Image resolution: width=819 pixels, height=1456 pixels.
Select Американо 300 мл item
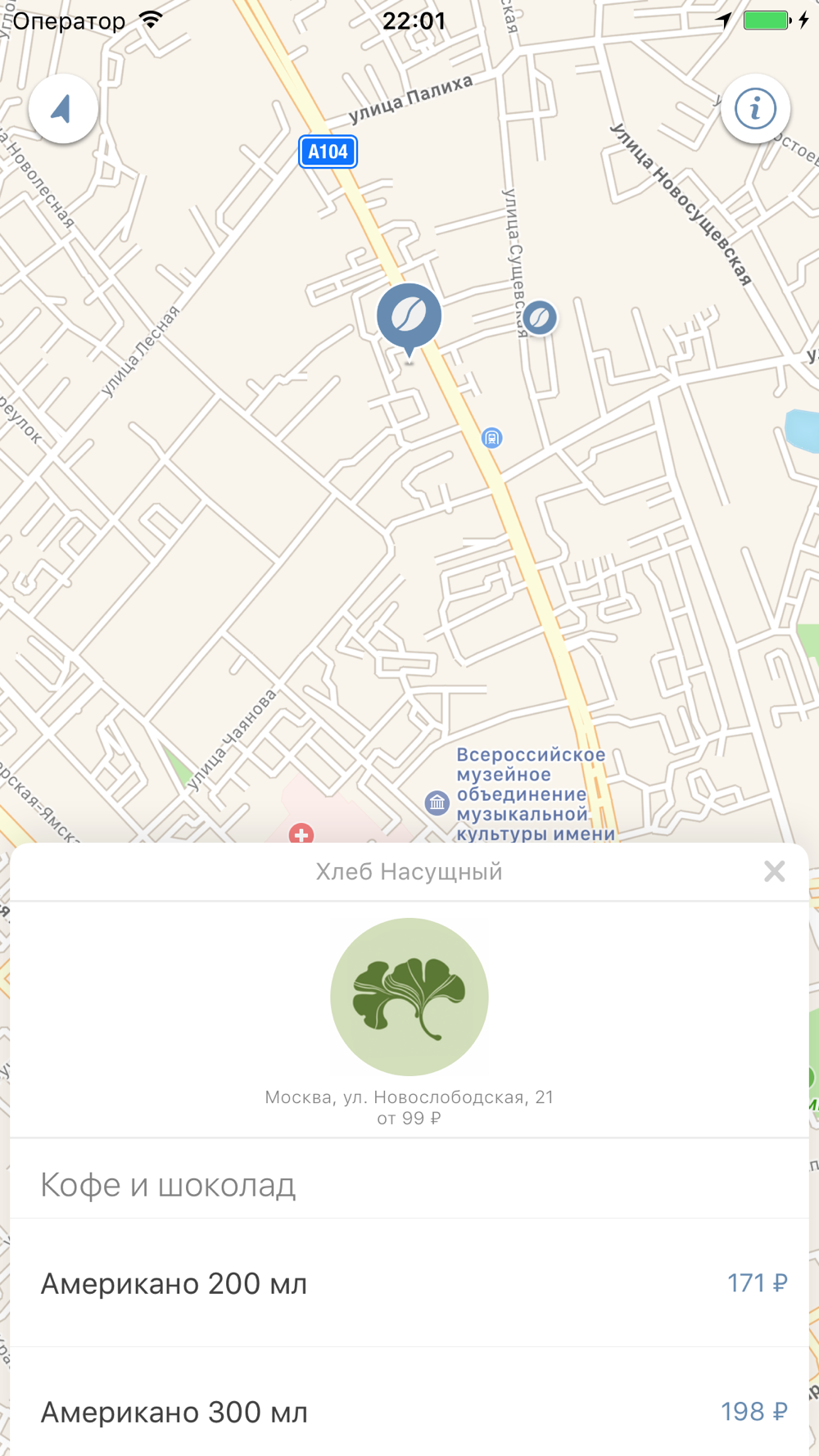pos(409,1410)
